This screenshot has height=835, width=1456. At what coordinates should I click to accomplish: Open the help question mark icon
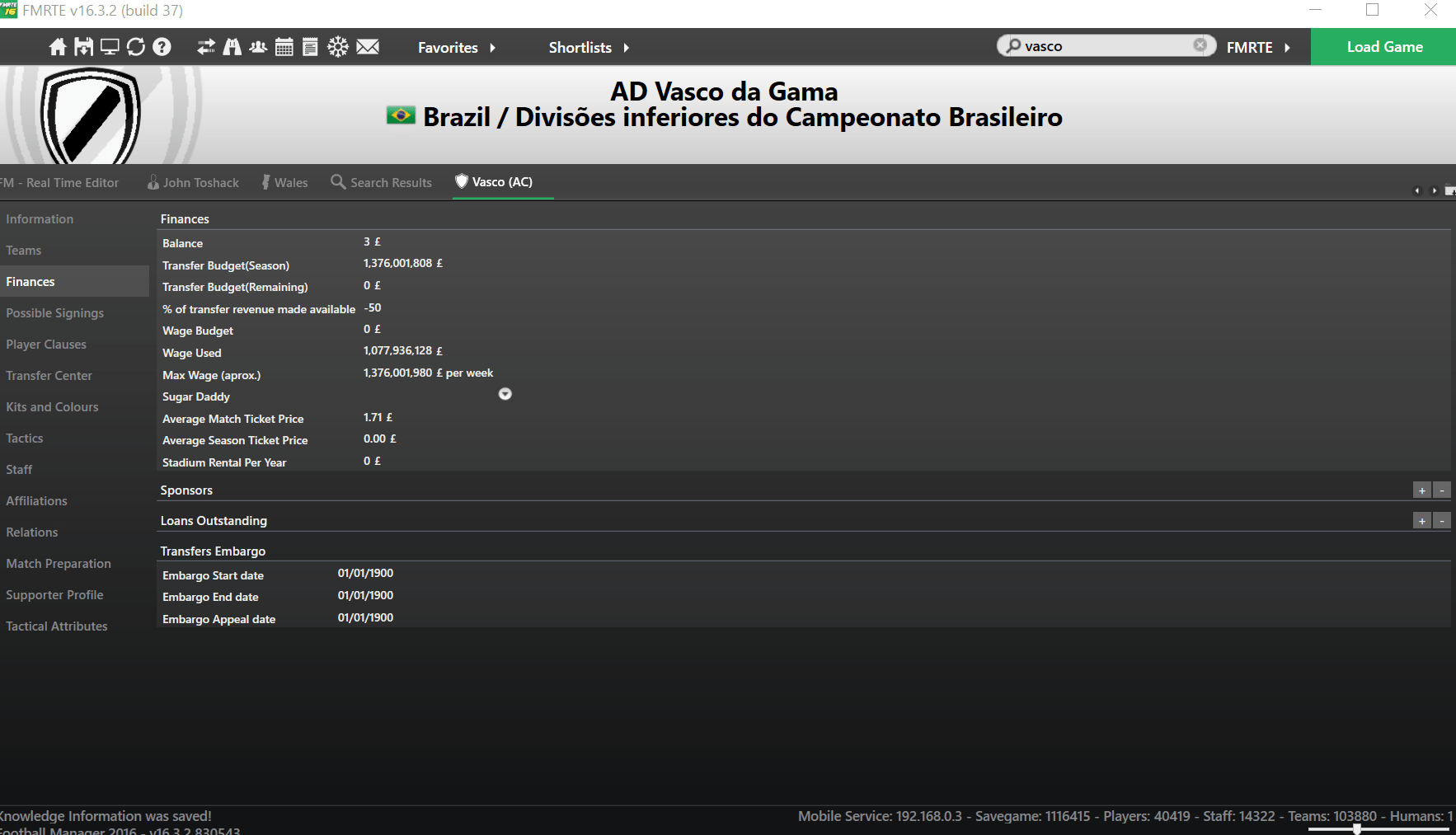(162, 47)
